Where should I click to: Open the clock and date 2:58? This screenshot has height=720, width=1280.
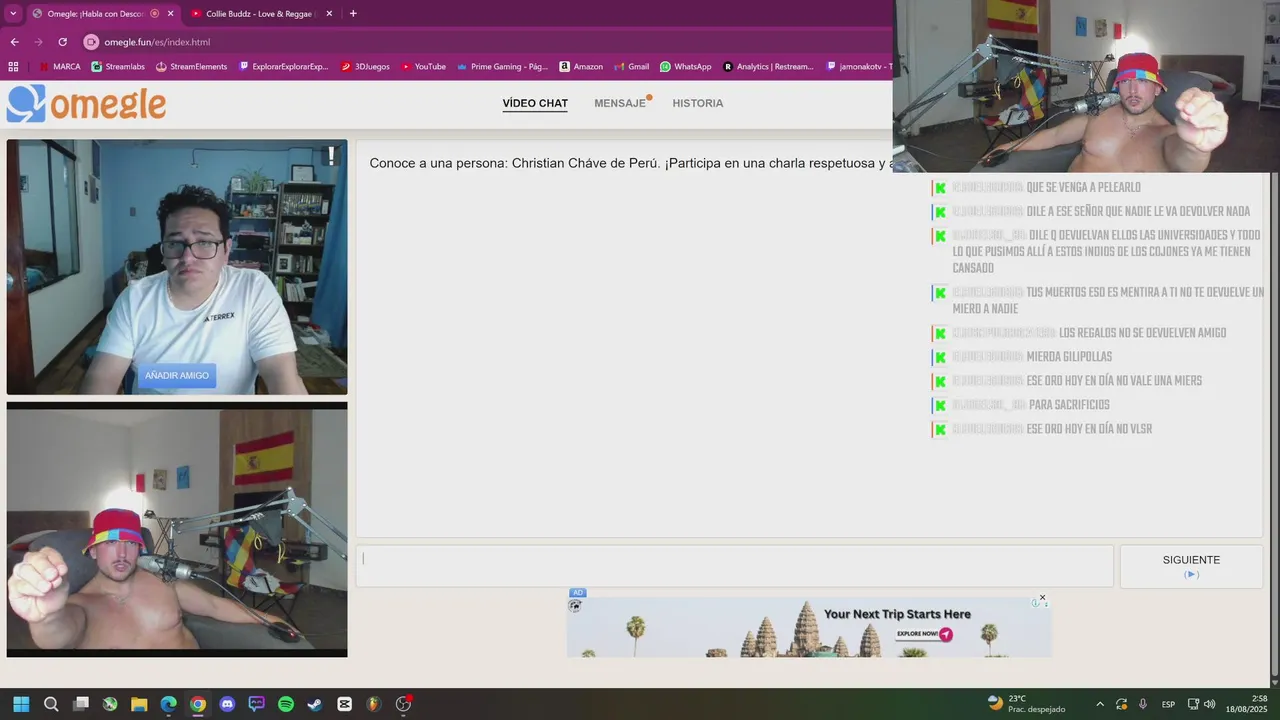point(1247,704)
